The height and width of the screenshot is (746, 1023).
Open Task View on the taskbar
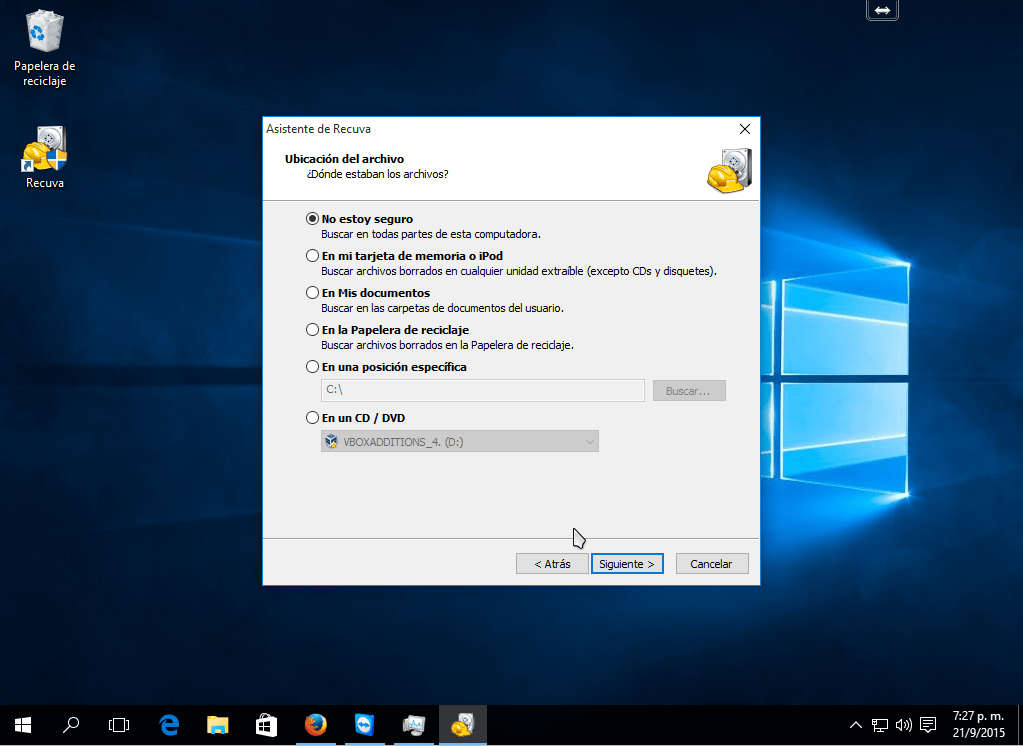[x=119, y=724]
